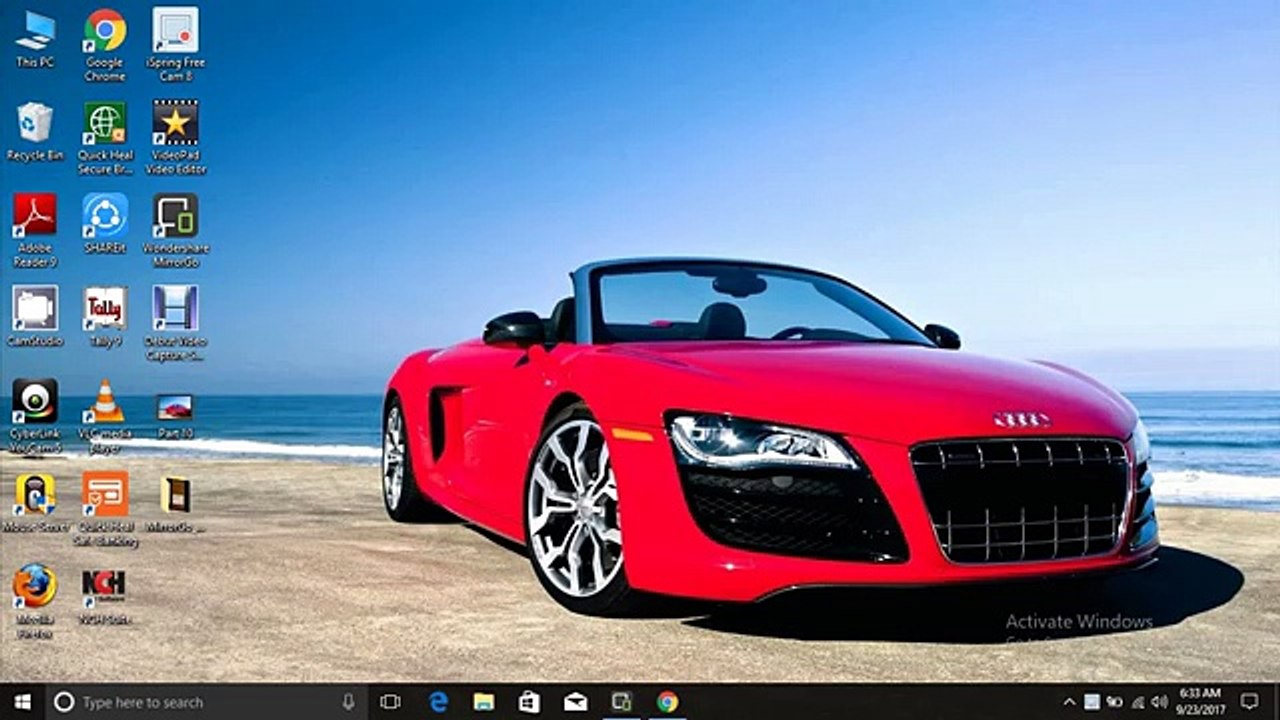Select the VideoPad Video Editor shortcut
This screenshot has height=720, width=1280.
click(175, 137)
